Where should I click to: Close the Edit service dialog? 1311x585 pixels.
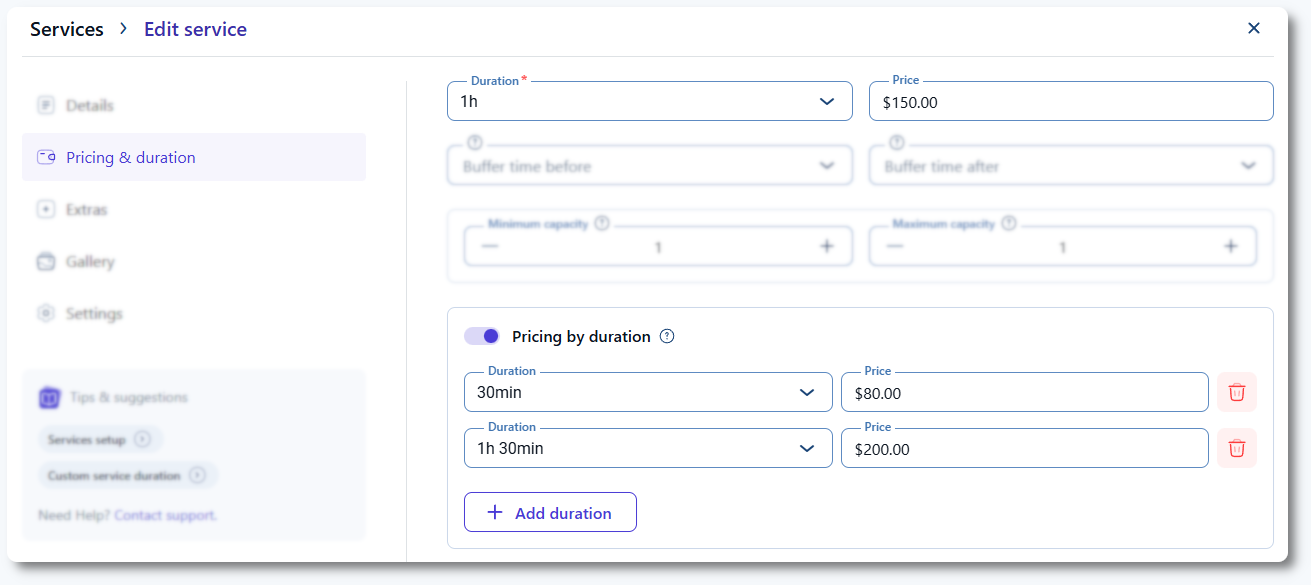coord(1253,28)
